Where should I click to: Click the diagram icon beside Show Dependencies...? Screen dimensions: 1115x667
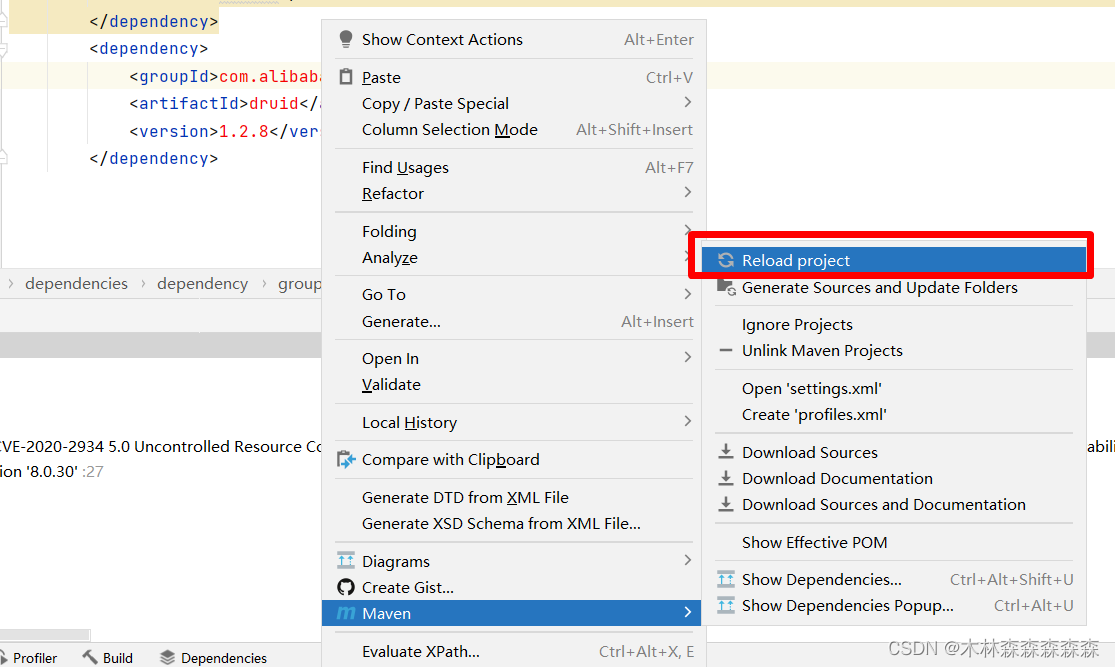(725, 580)
